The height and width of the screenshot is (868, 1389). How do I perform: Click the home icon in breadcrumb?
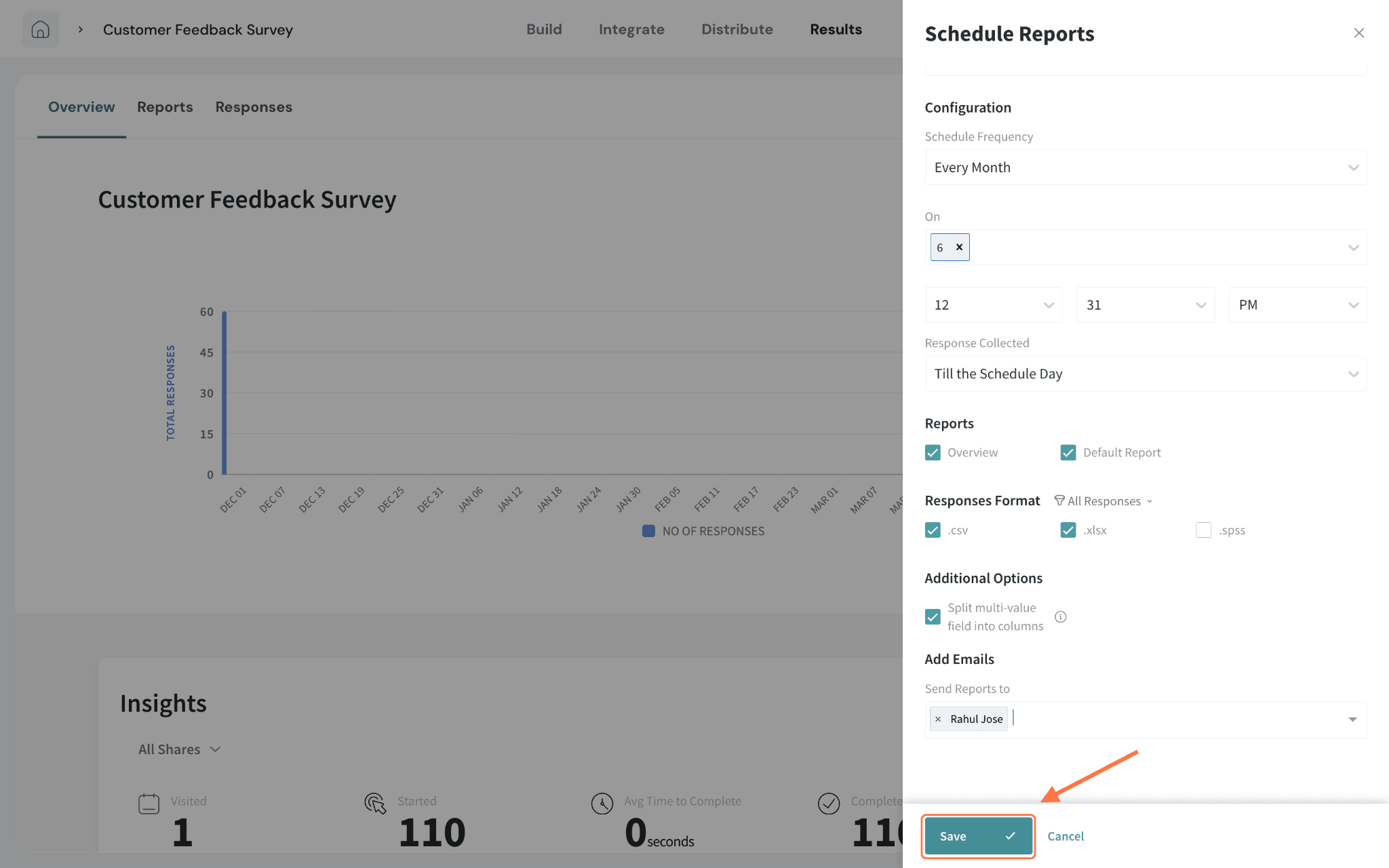(x=41, y=30)
